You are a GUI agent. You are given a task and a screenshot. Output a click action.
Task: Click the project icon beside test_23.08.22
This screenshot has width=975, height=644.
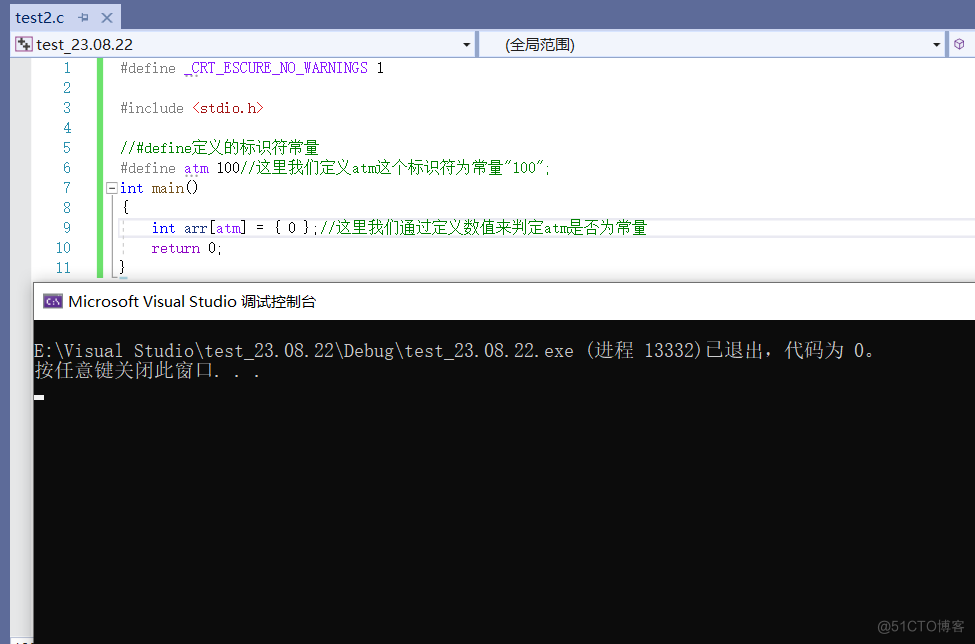[24, 44]
